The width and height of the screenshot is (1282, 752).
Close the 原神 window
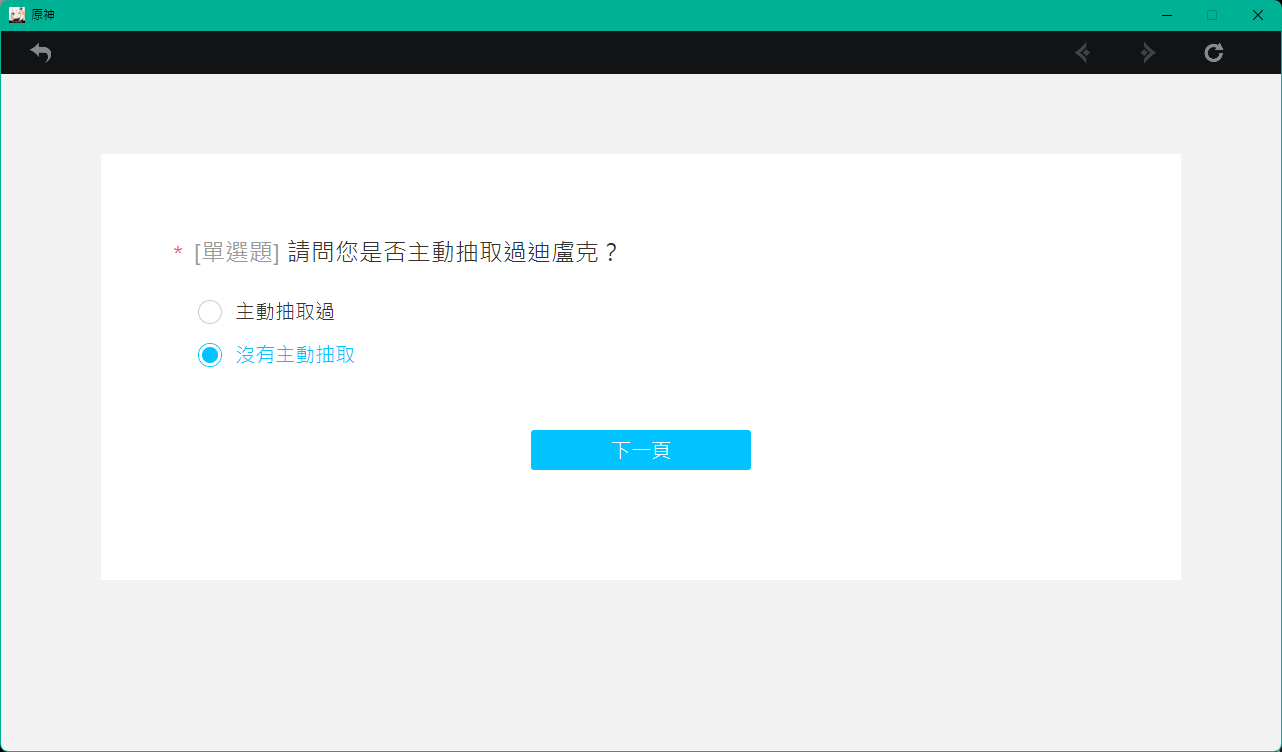[x=1258, y=15]
